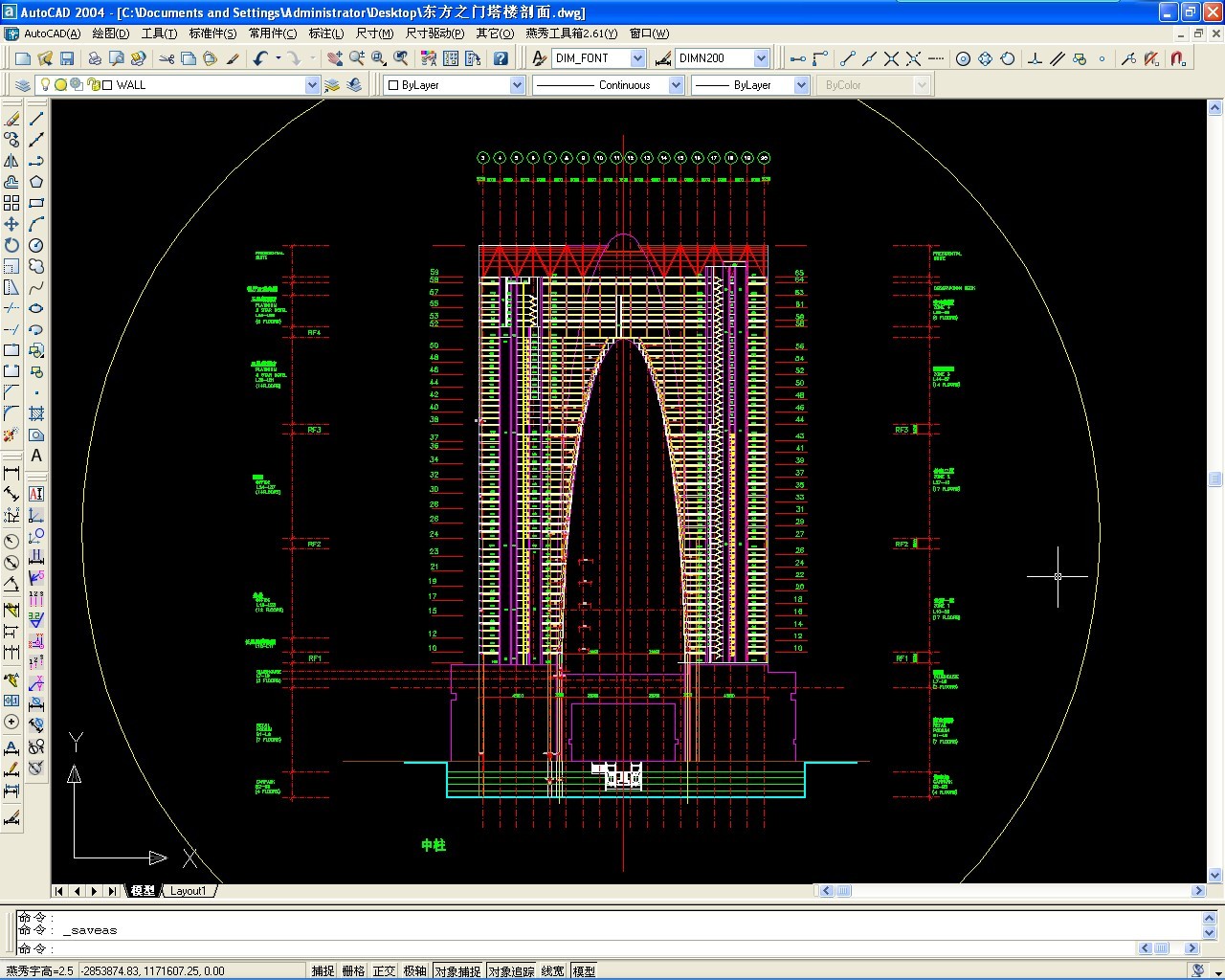
Task: Toggle WALL layer on/off lightbulb icon
Action: pyautogui.click(x=45, y=84)
